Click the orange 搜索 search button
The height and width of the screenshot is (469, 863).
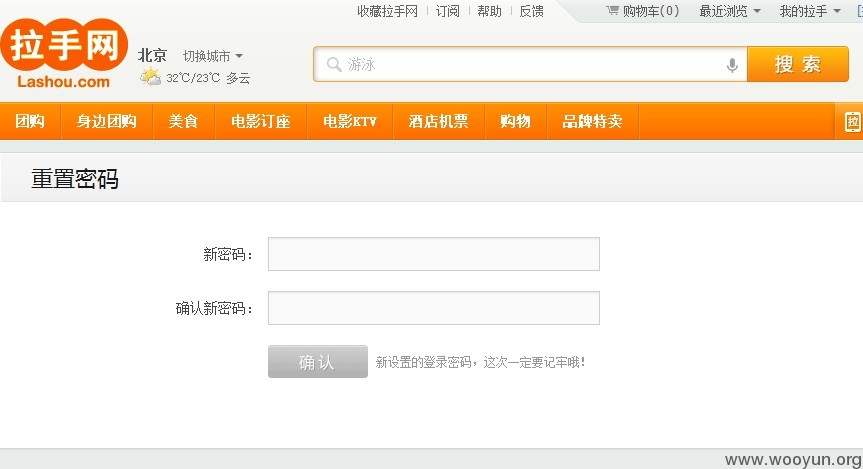coord(798,64)
